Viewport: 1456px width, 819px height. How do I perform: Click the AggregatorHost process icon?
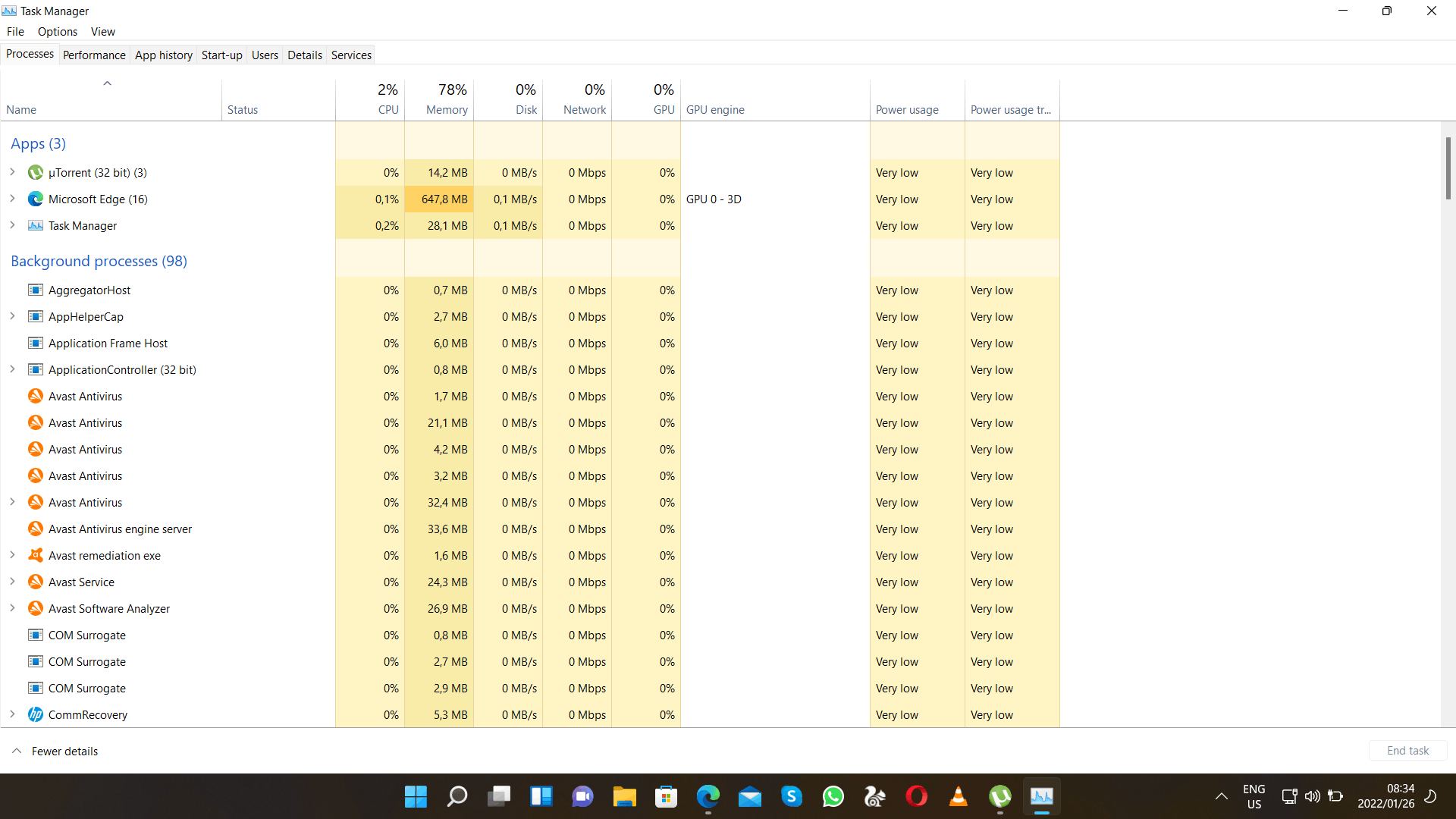point(35,290)
